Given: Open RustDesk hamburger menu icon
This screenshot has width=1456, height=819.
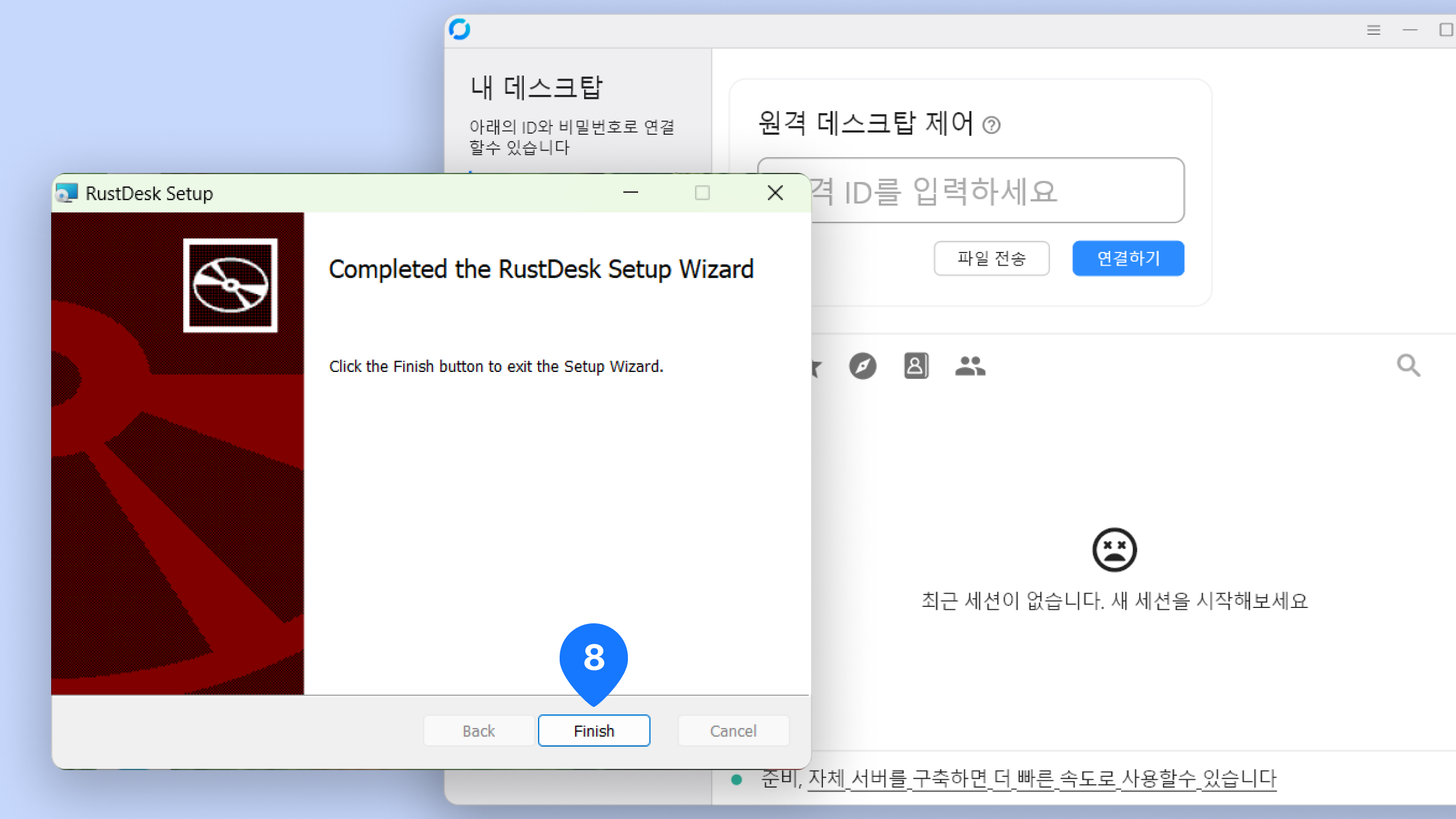Looking at the screenshot, I should pos(1374,30).
